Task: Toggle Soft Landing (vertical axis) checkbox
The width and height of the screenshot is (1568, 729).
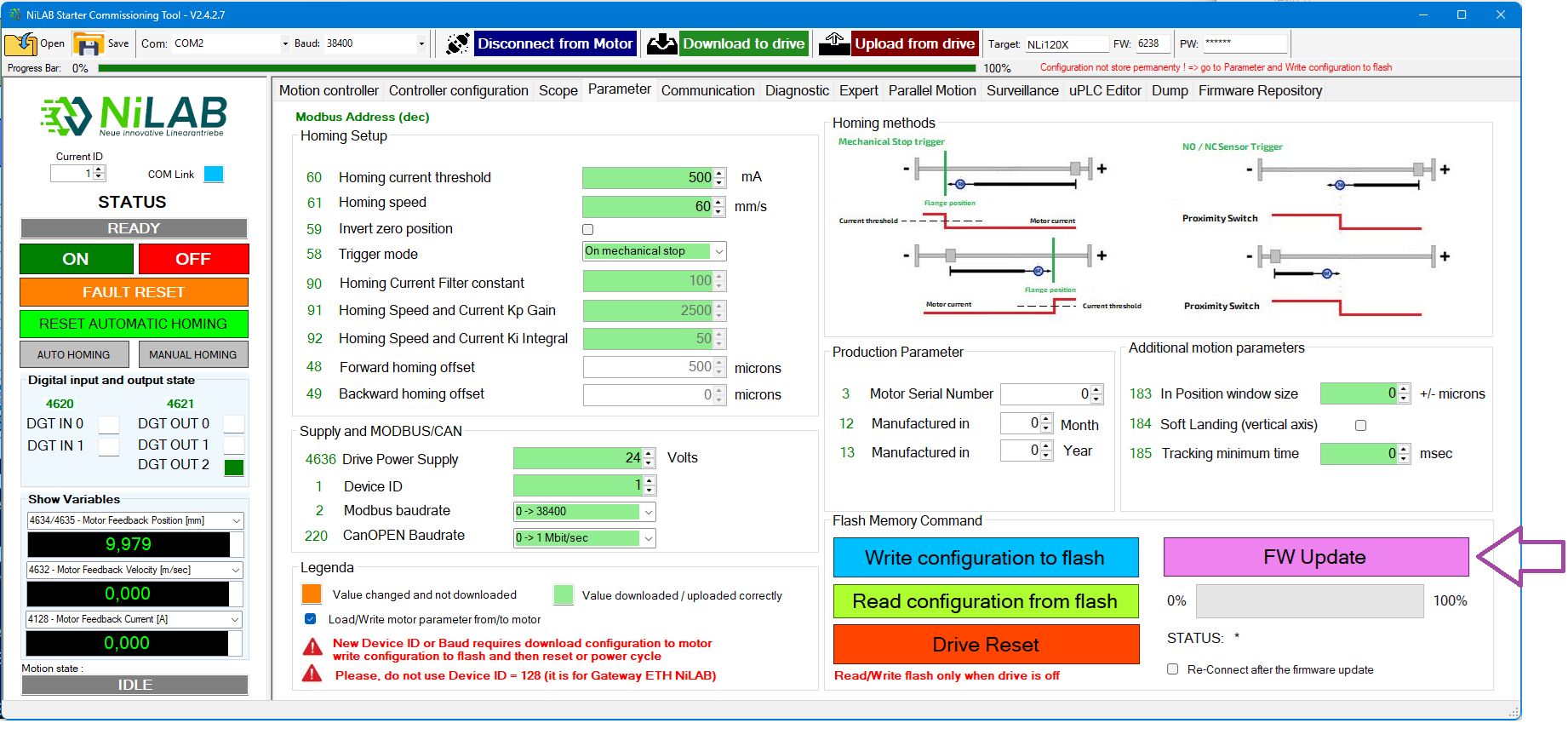Action: (x=1360, y=425)
